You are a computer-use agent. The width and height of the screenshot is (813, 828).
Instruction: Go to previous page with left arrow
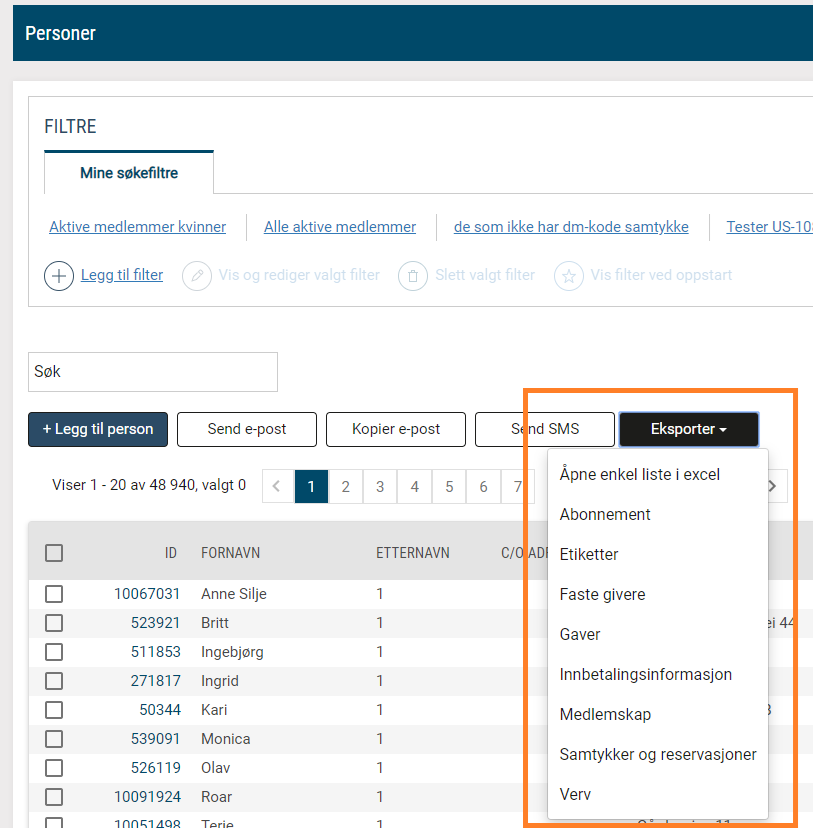pyautogui.click(x=277, y=487)
